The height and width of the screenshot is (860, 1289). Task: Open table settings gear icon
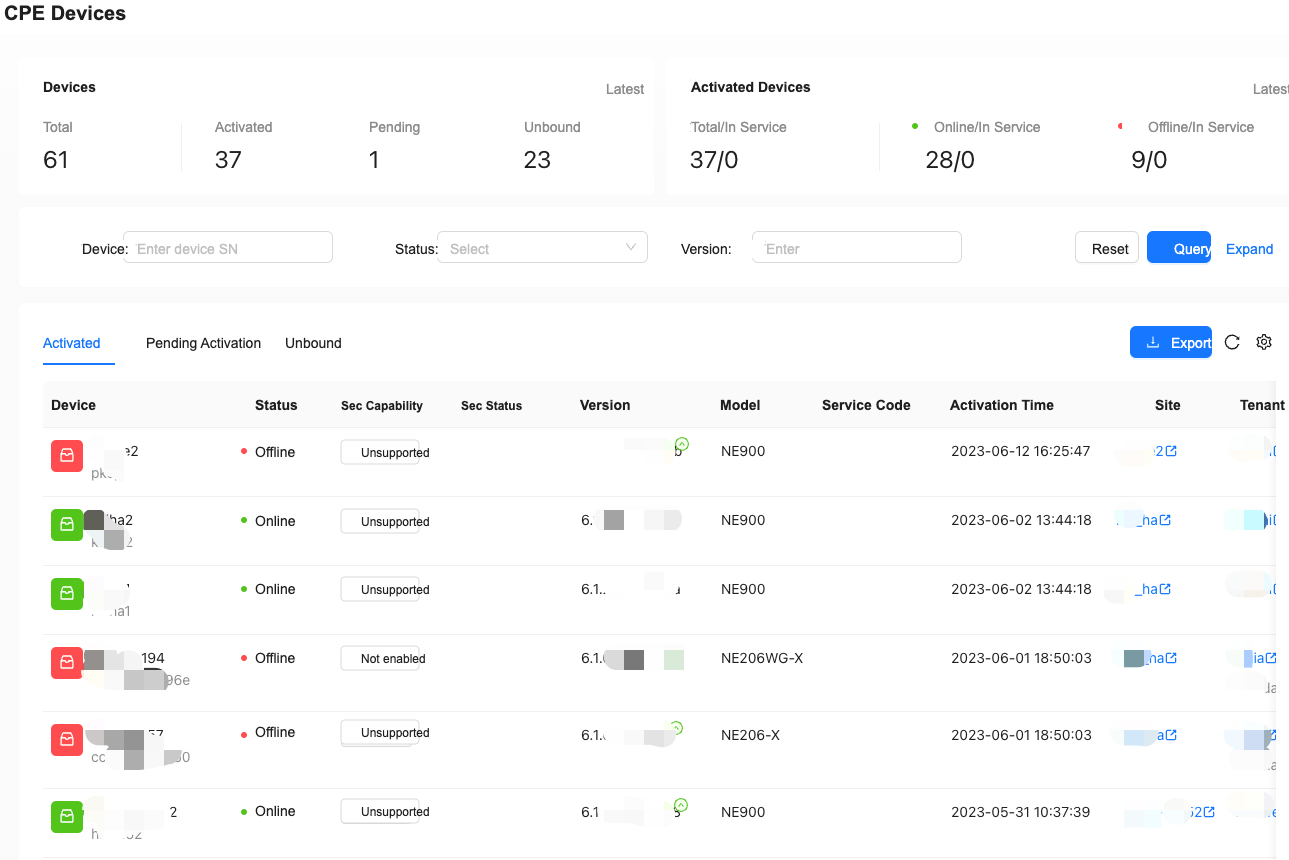[1264, 342]
